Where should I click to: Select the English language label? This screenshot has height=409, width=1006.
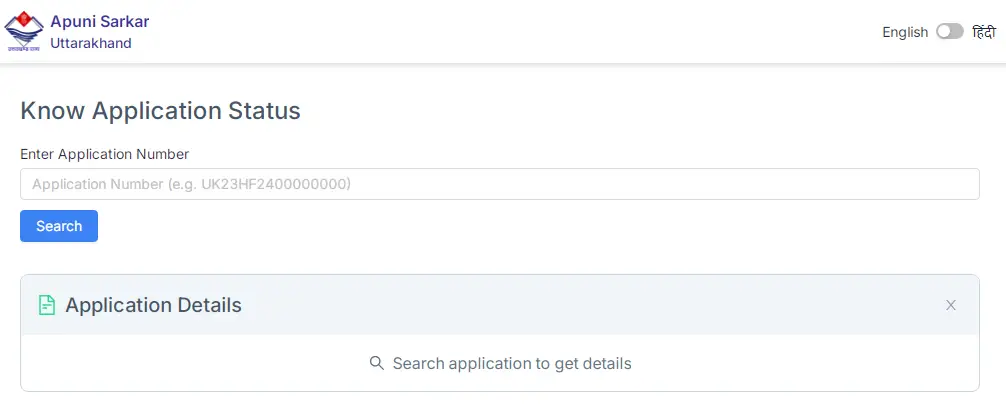pos(905,32)
